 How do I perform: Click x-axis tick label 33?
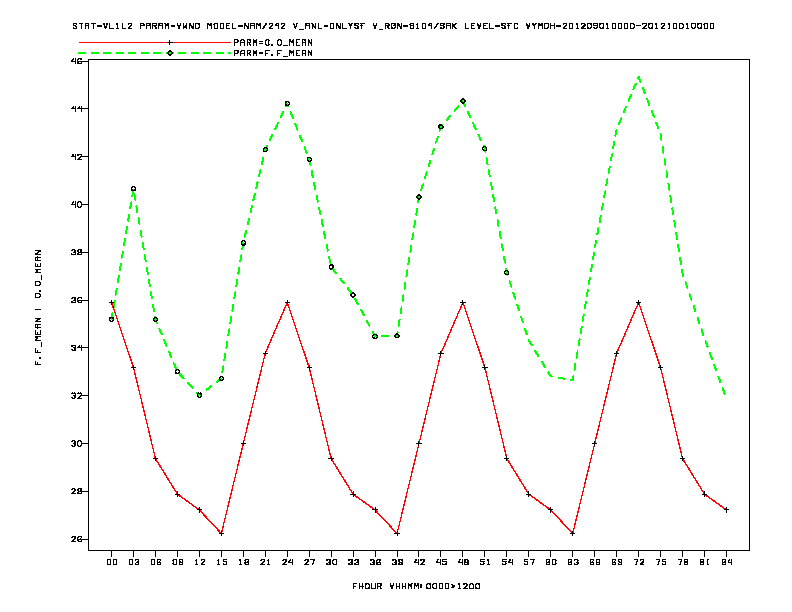click(353, 562)
